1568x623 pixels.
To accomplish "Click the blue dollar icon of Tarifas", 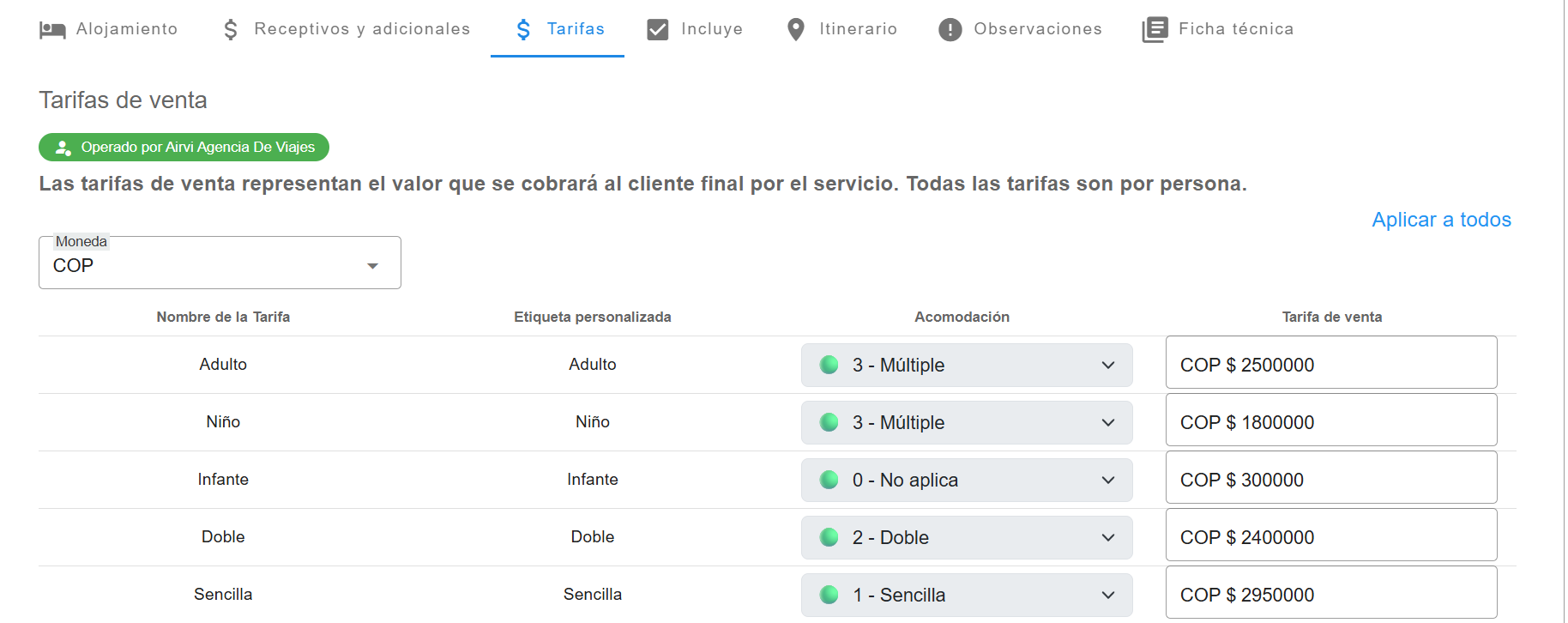I will (523, 30).
